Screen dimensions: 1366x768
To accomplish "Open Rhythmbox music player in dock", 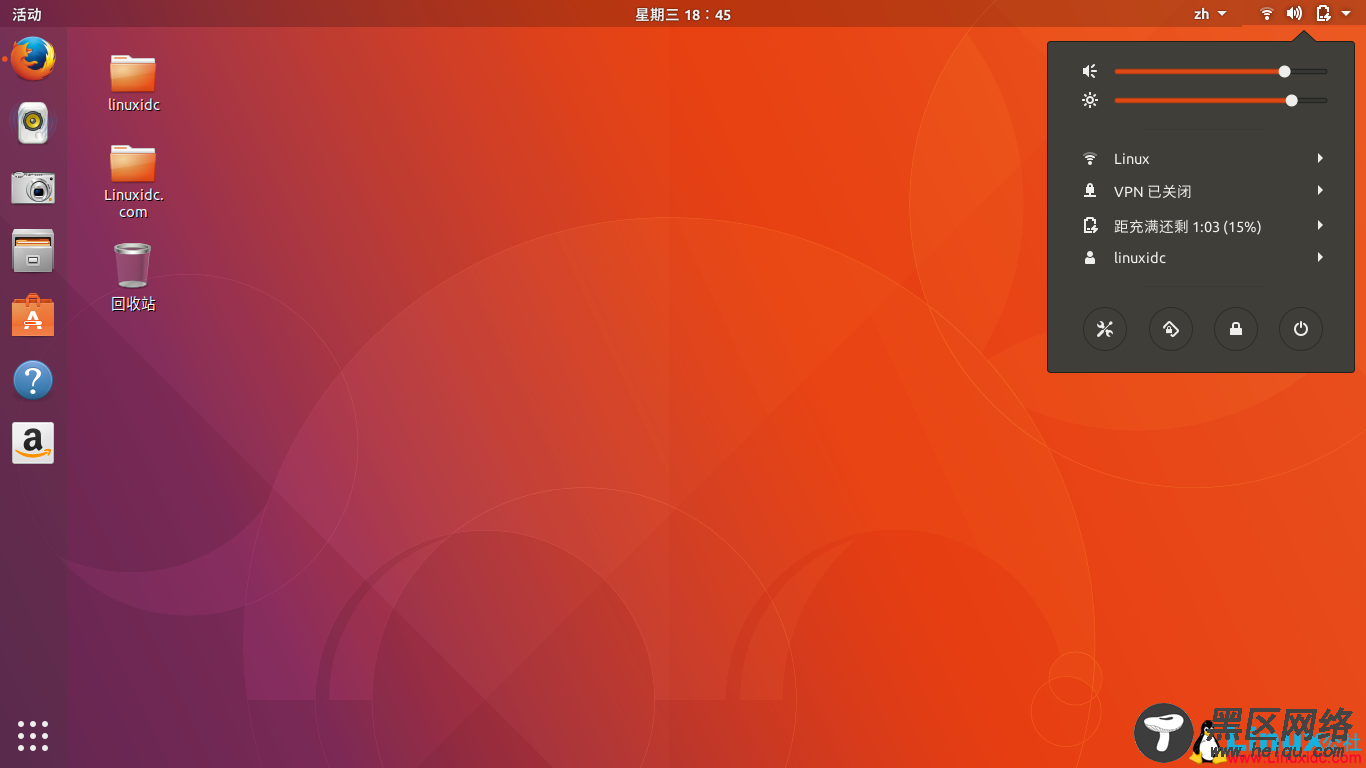I will 33,123.
